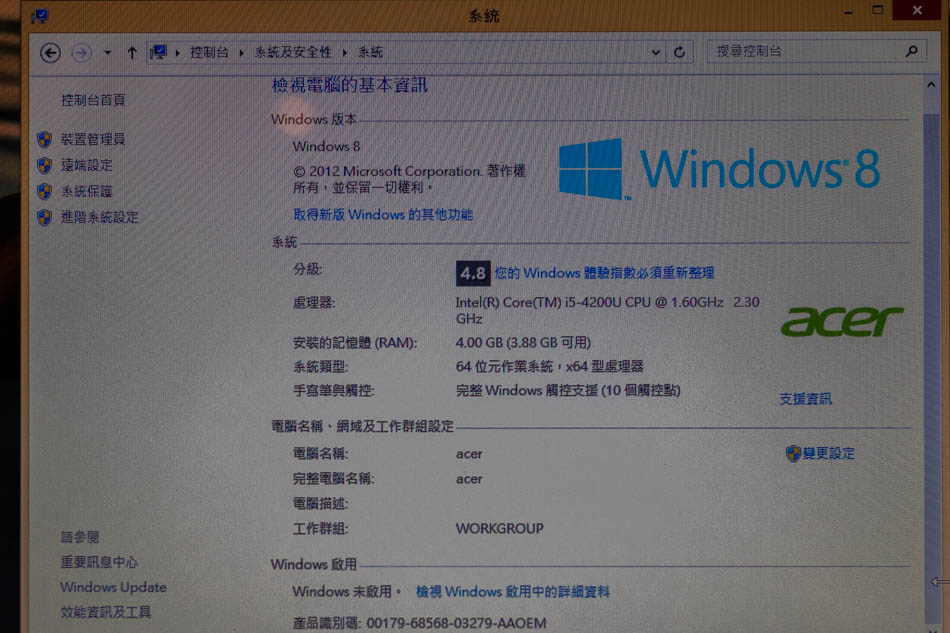Refresh the page with the refresh icon

(679, 53)
